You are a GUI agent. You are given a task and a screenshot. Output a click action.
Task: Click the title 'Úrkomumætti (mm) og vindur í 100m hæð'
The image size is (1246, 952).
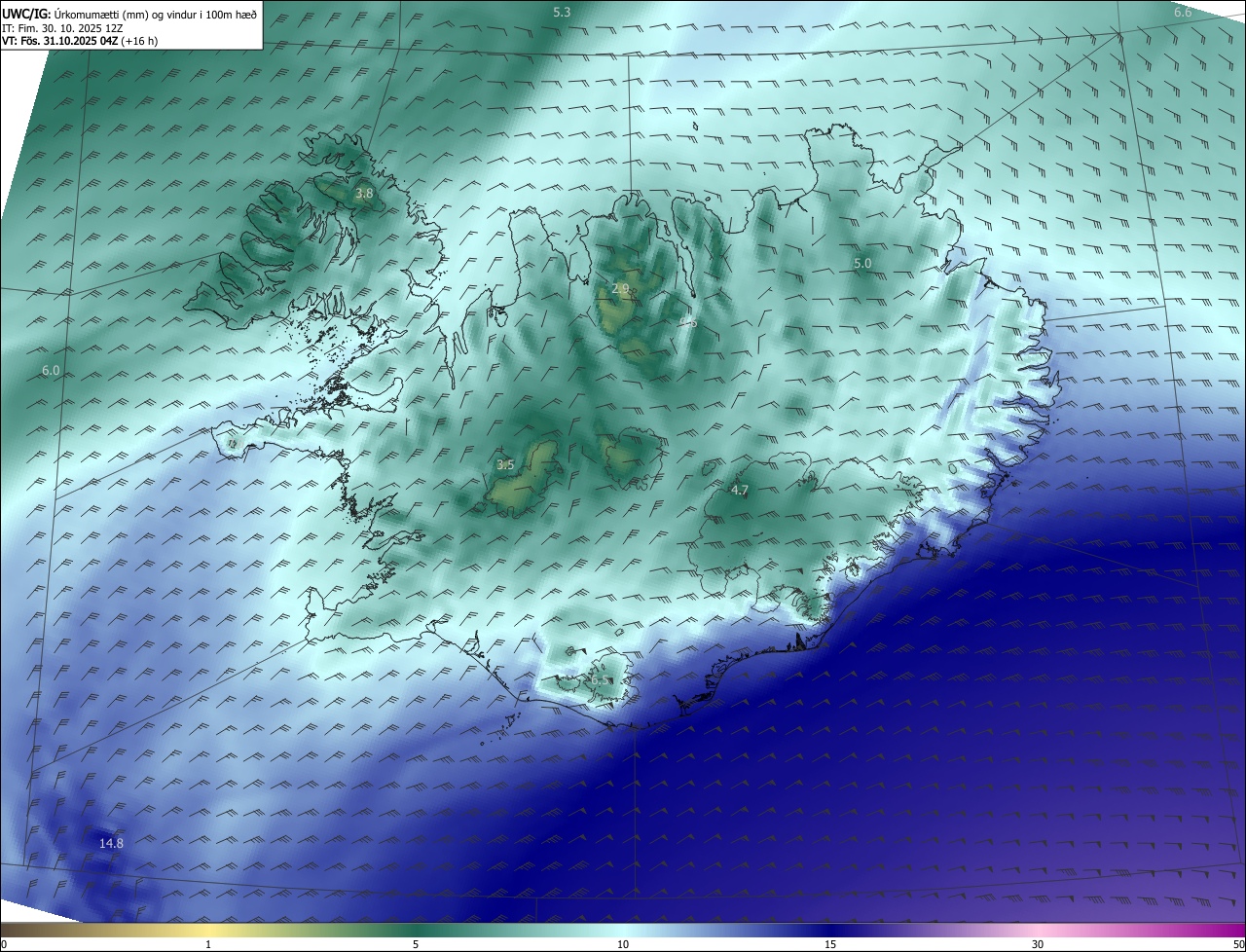(x=156, y=14)
